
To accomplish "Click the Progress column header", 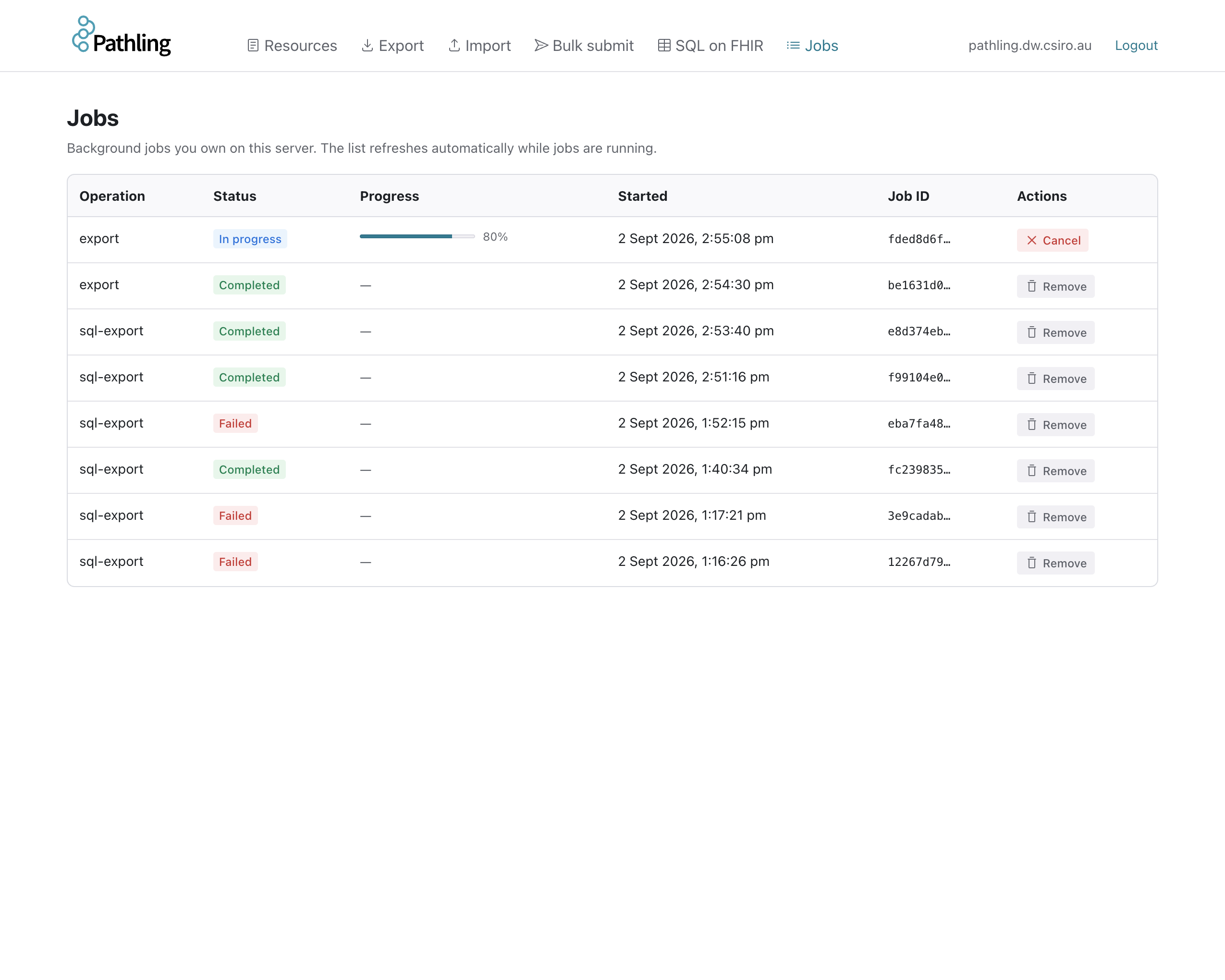I will pos(389,196).
